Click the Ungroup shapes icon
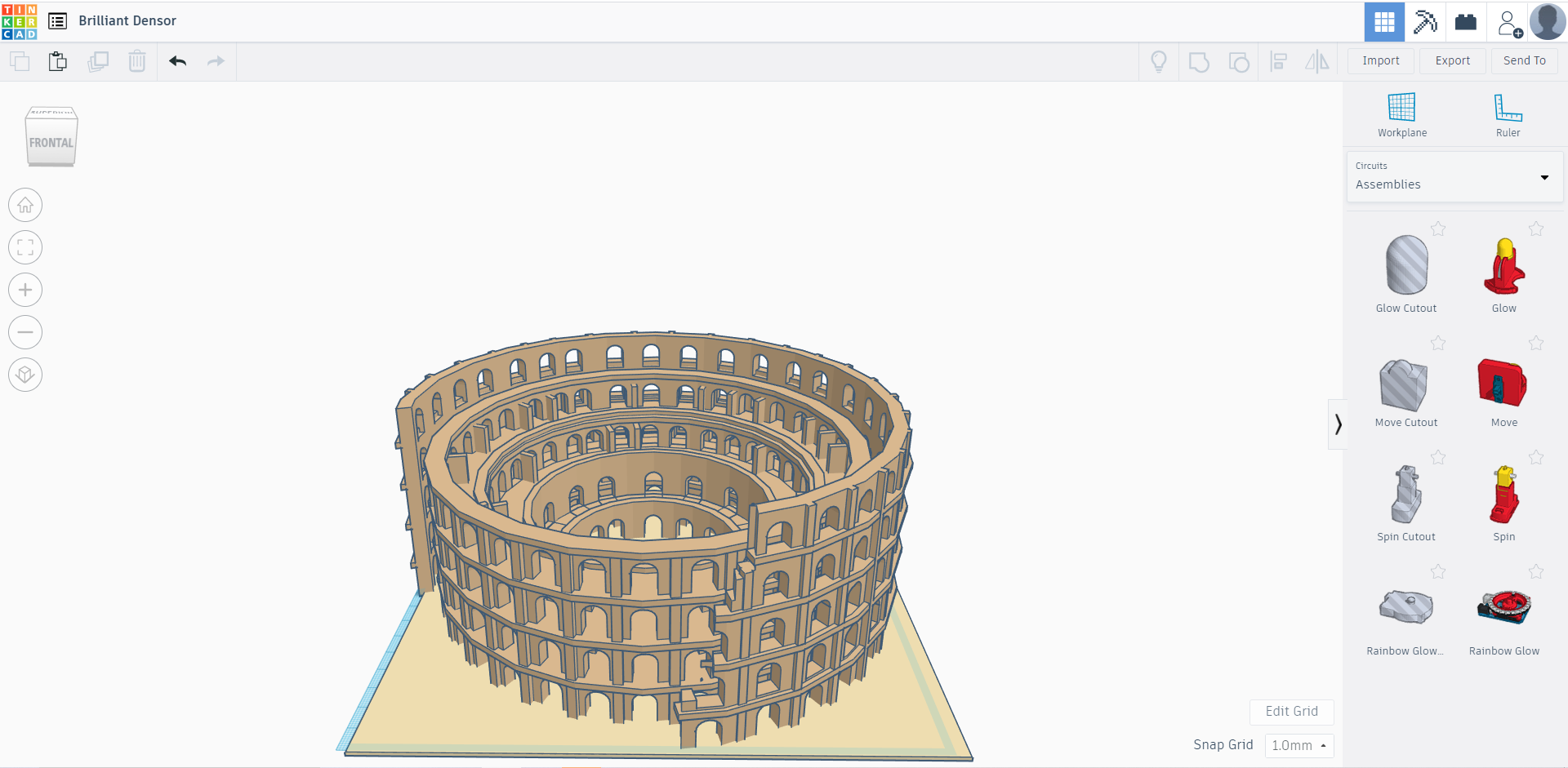 pyautogui.click(x=1239, y=62)
